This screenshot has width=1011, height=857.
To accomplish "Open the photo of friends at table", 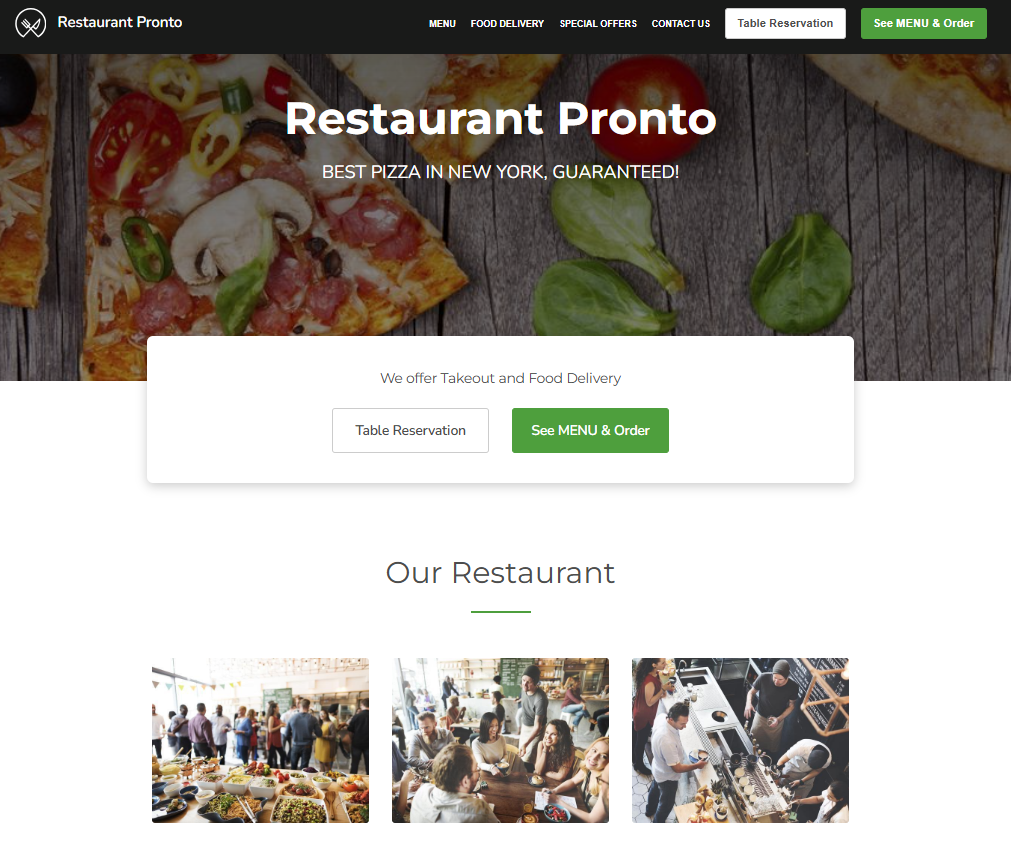I will click(x=500, y=740).
